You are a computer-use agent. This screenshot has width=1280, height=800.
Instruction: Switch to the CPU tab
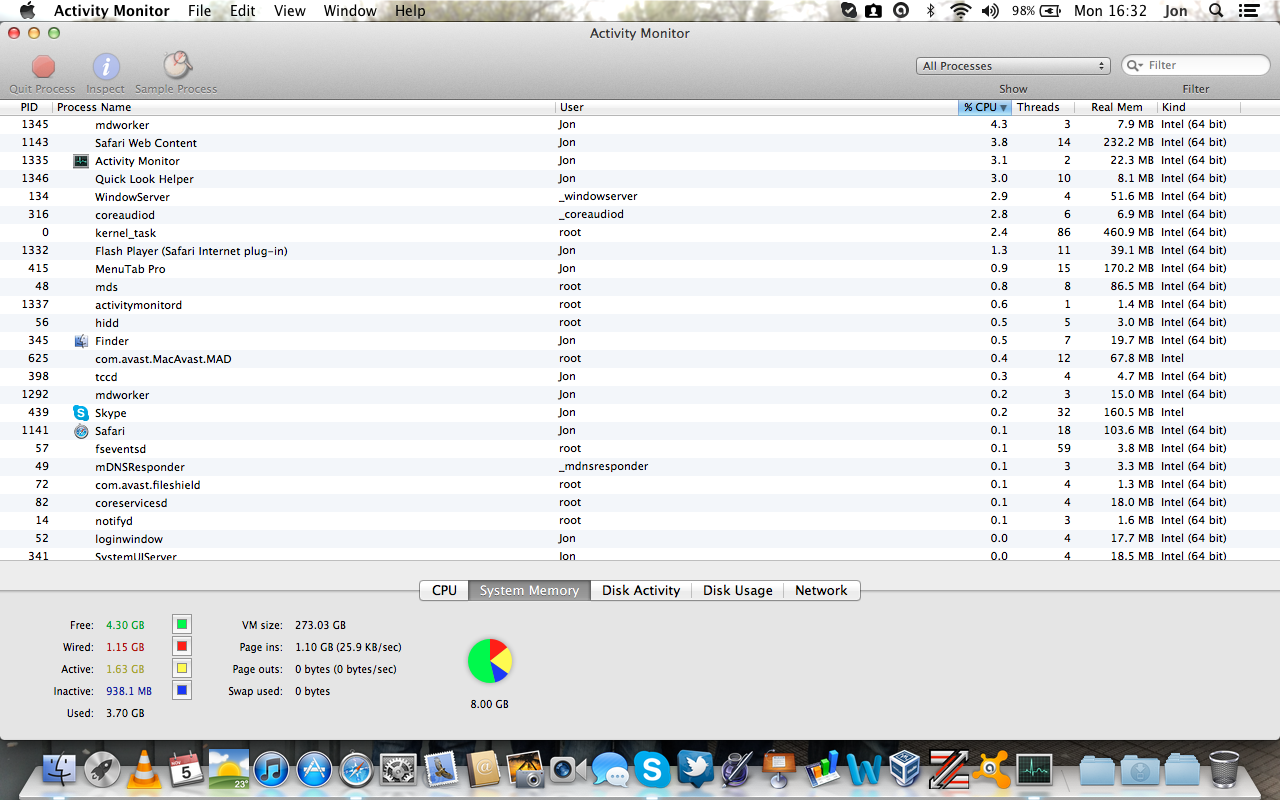click(x=445, y=590)
